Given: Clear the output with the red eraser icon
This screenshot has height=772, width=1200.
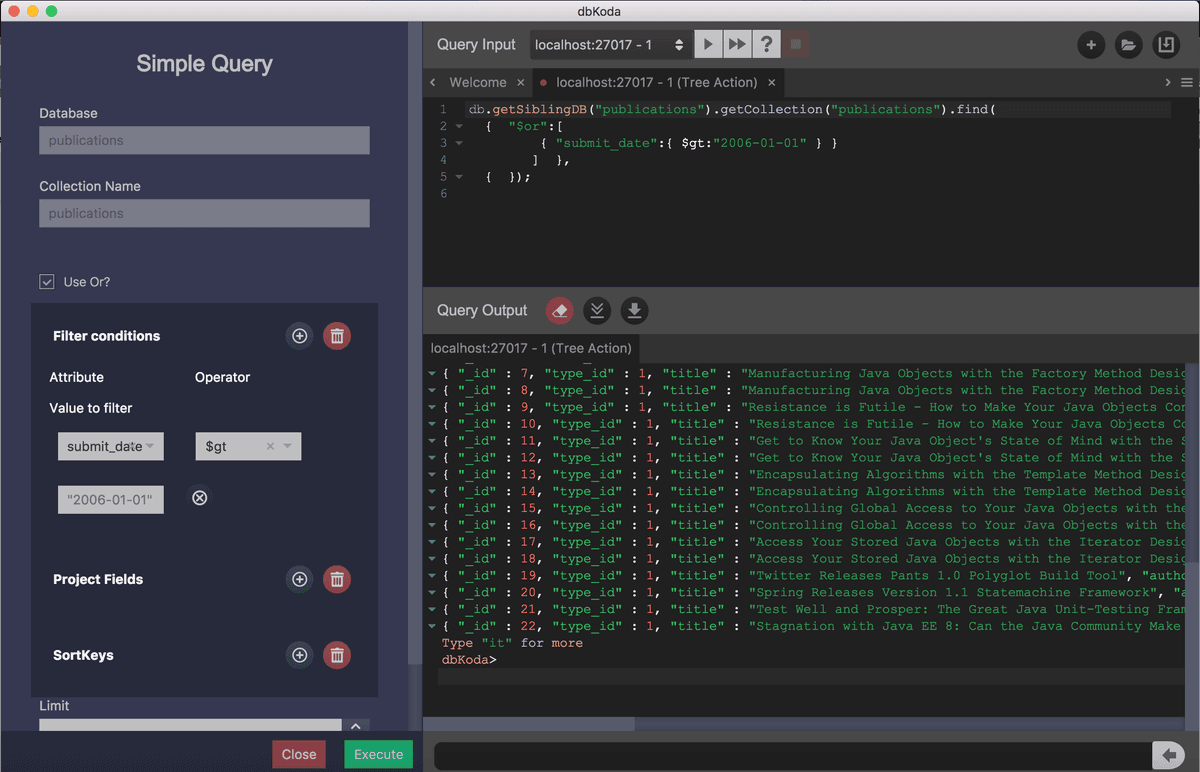Looking at the screenshot, I should pyautogui.click(x=560, y=311).
